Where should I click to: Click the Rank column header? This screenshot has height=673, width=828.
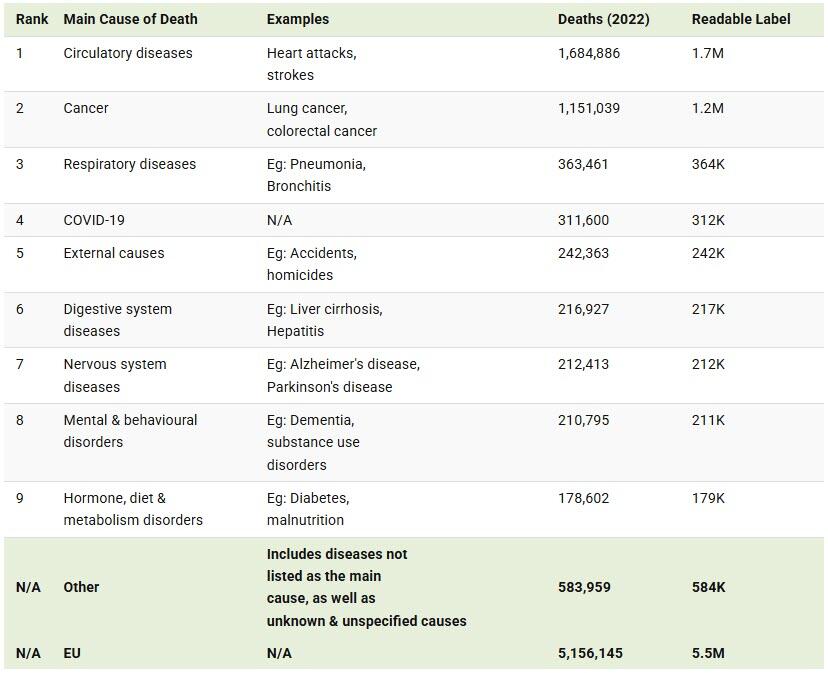(x=32, y=19)
